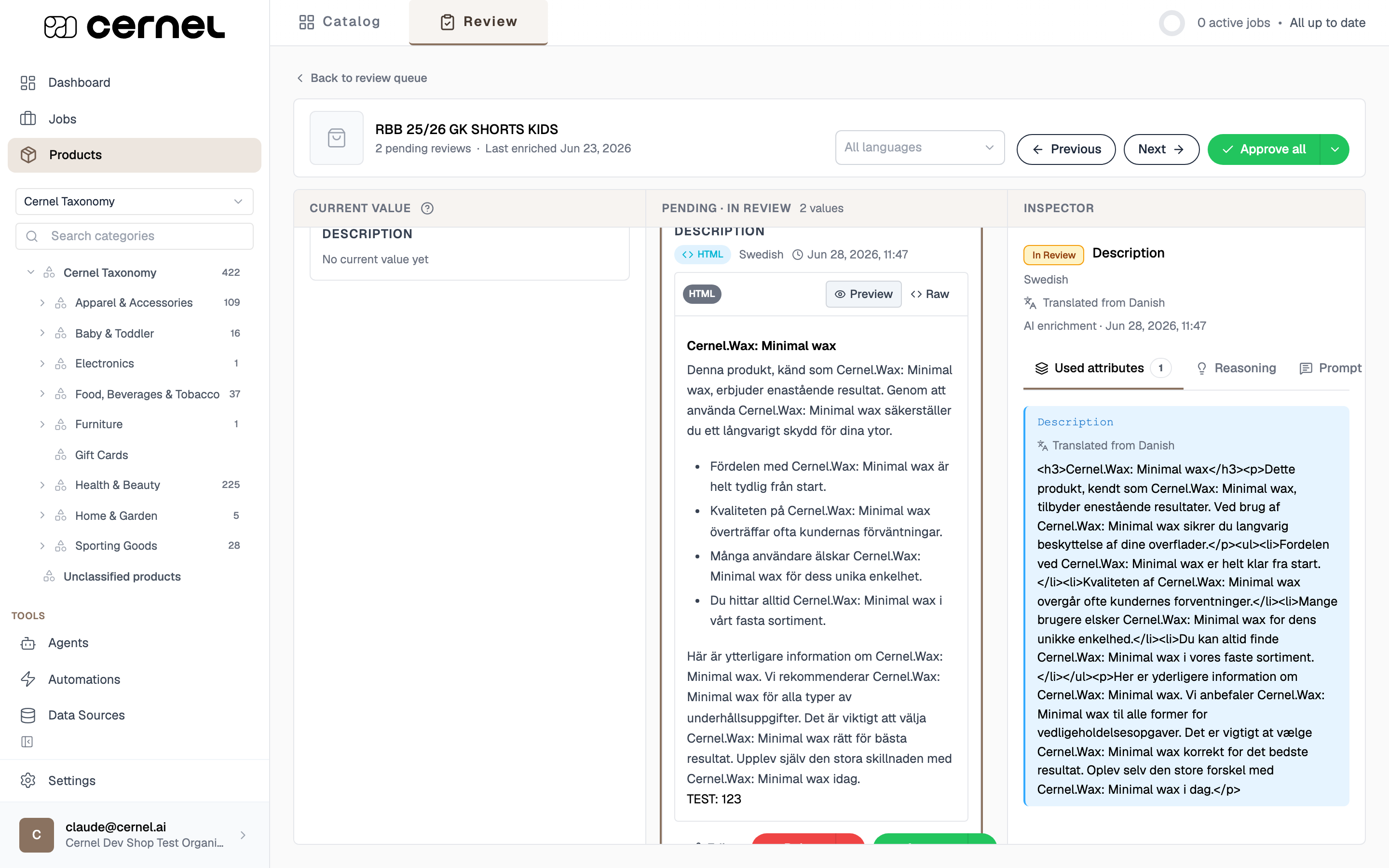Open the Prompt tab
This screenshot has height=868, width=1389.
click(1331, 368)
